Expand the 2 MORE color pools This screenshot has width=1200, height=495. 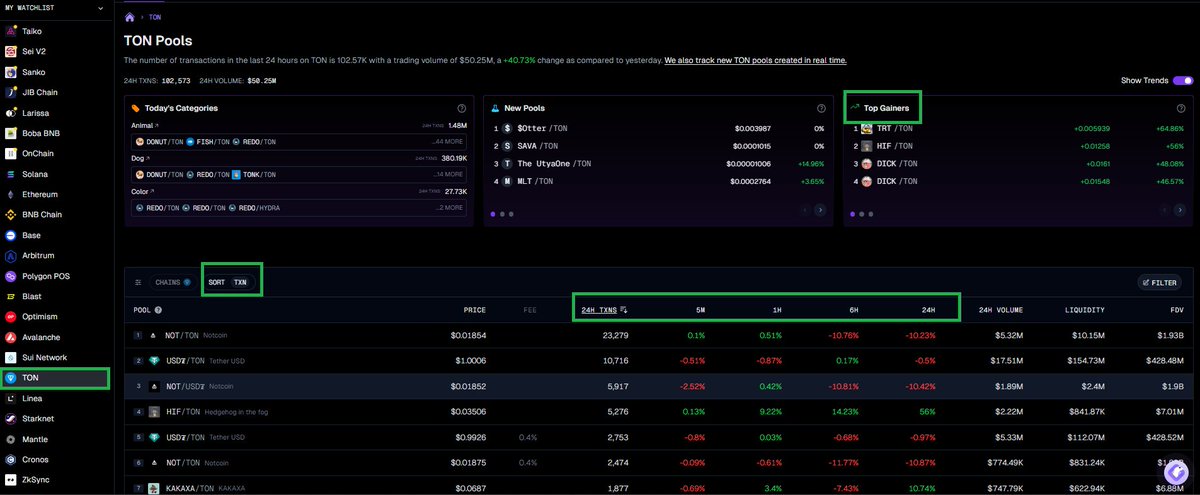click(x=448, y=208)
